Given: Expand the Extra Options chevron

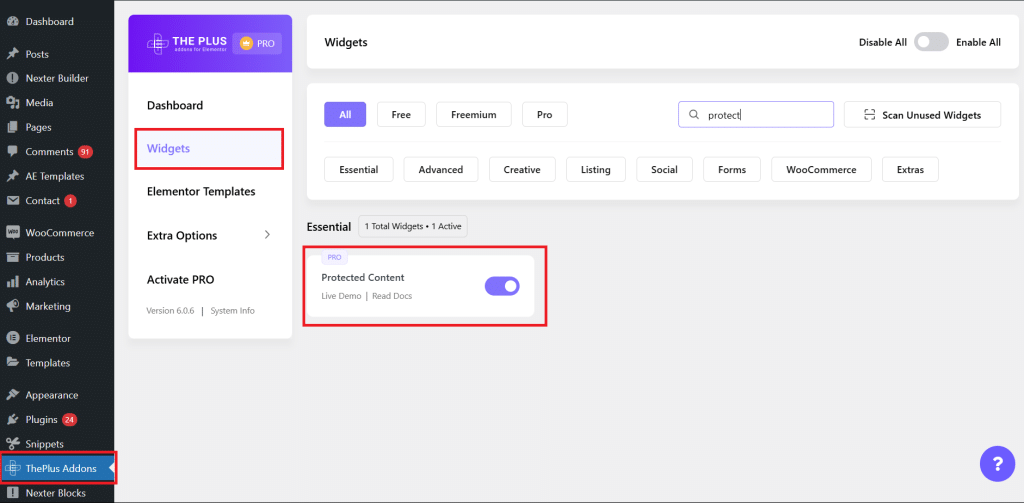Looking at the screenshot, I should 267,235.
